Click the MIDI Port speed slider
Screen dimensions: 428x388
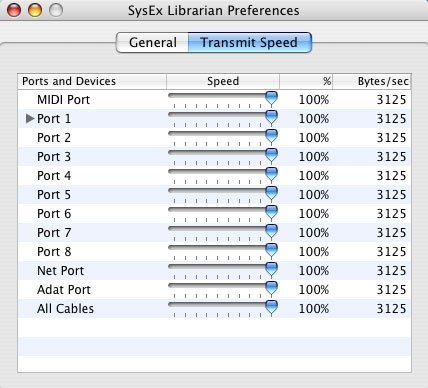coord(223,100)
